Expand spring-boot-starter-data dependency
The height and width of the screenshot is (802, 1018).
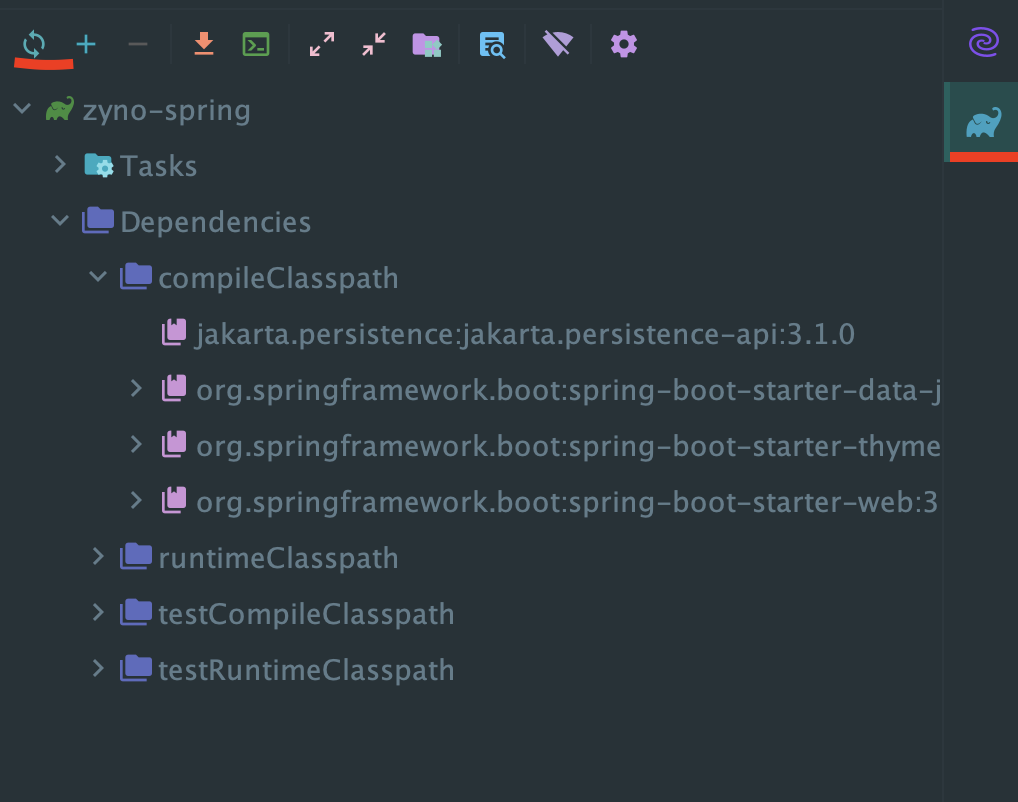tap(136, 389)
